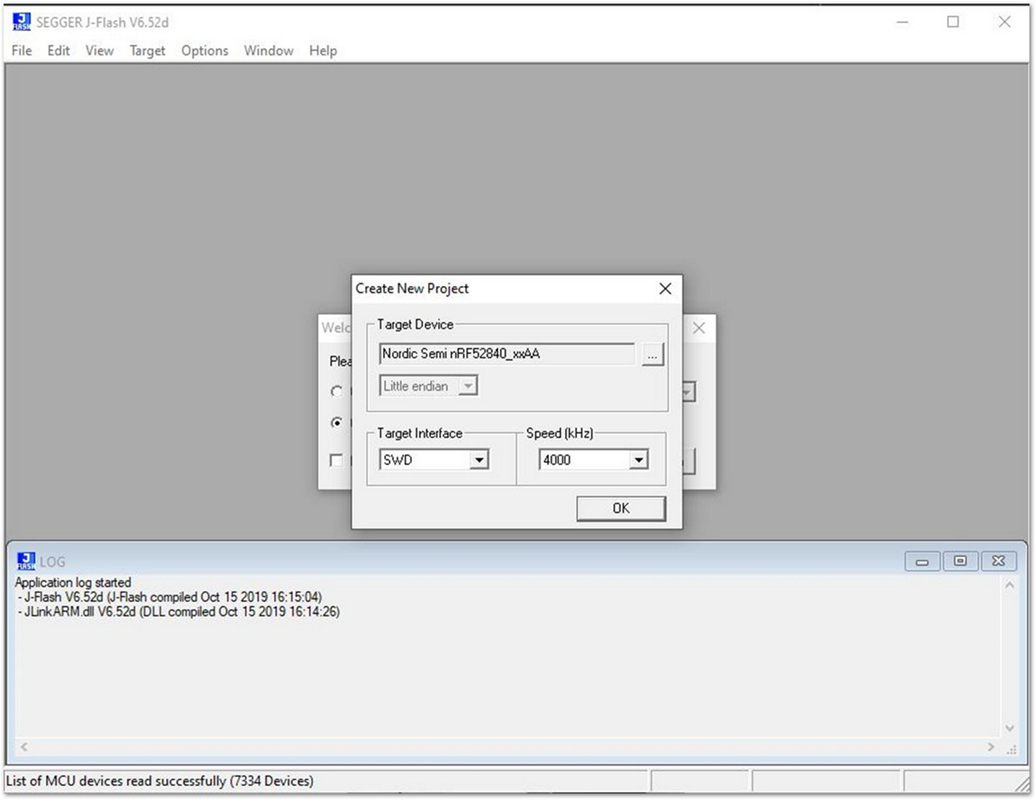Viewport: 1036px width, 800px height.
Task: Click the 'Speed (kHz)' group label
Action: 560,433
